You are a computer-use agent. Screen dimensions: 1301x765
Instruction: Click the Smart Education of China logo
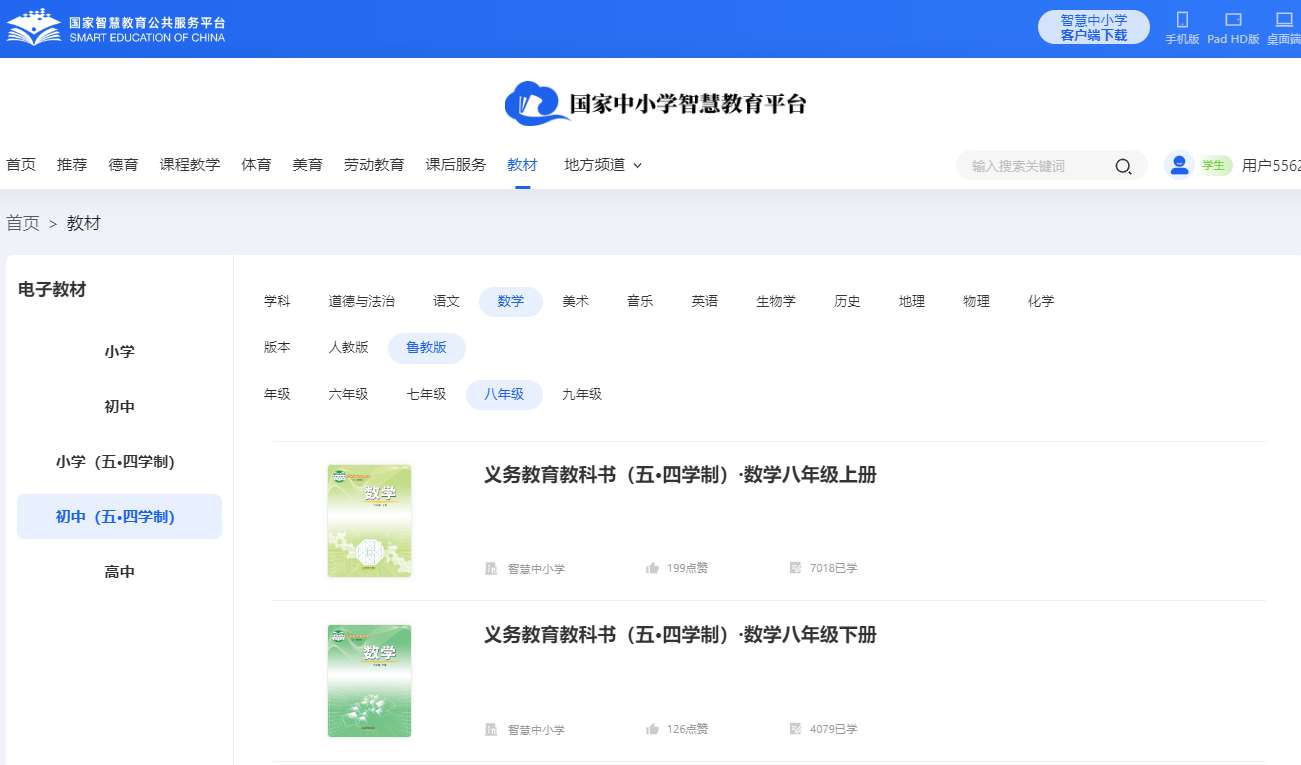click(x=117, y=28)
